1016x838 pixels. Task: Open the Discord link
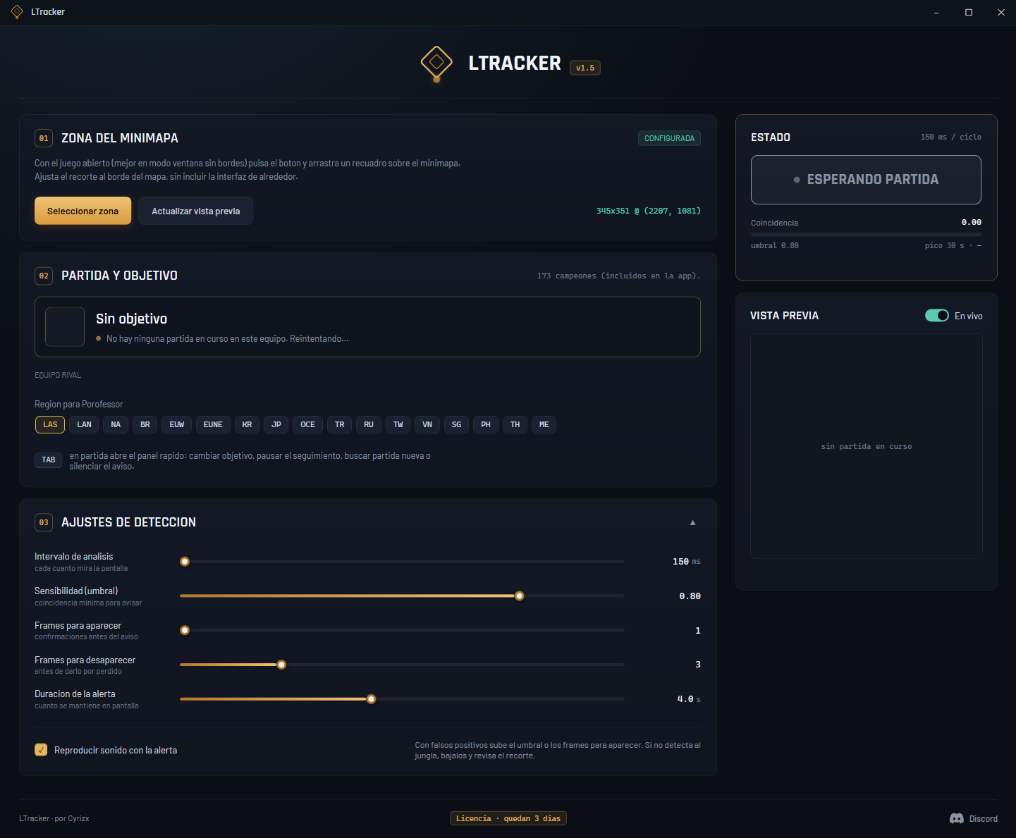(x=973, y=819)
